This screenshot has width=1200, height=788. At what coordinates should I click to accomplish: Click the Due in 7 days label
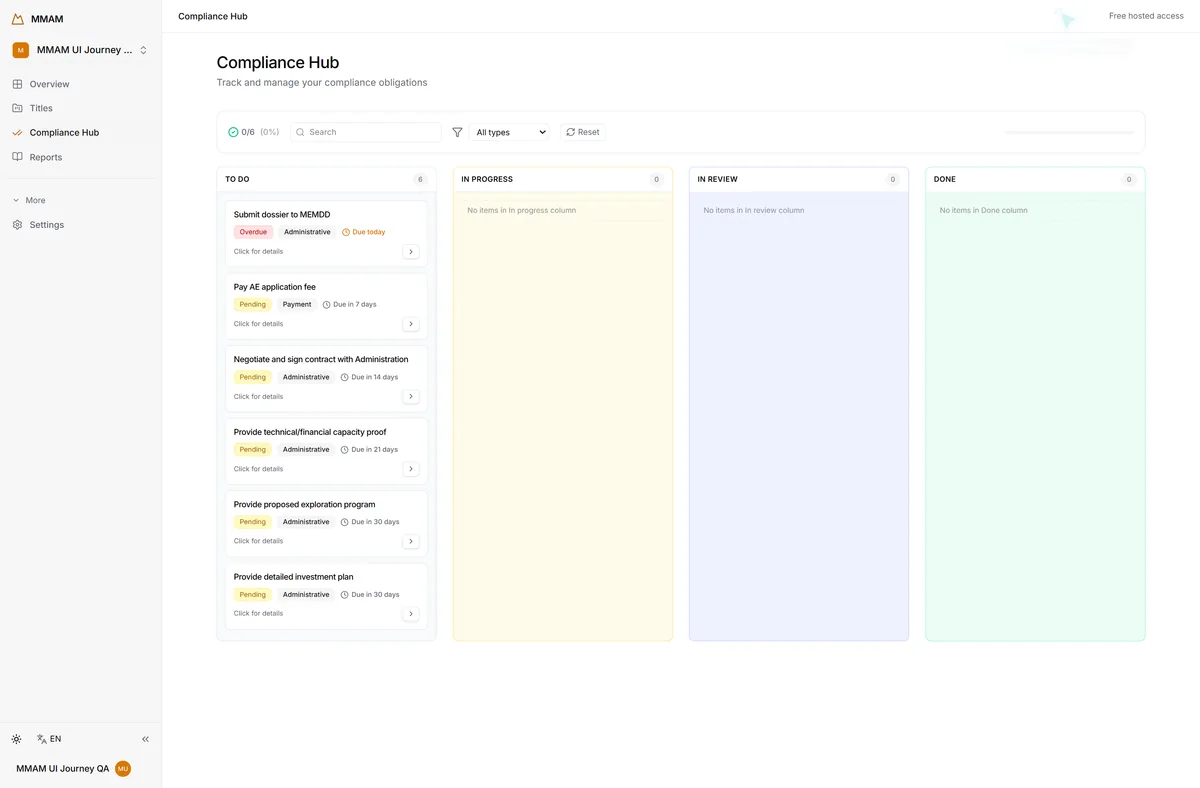[x=350, y=304]
